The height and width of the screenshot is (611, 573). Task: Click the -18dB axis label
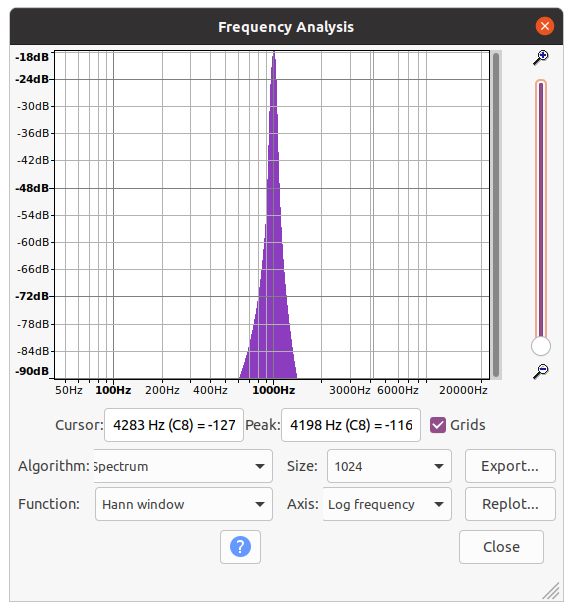click(x=32, y=57)
